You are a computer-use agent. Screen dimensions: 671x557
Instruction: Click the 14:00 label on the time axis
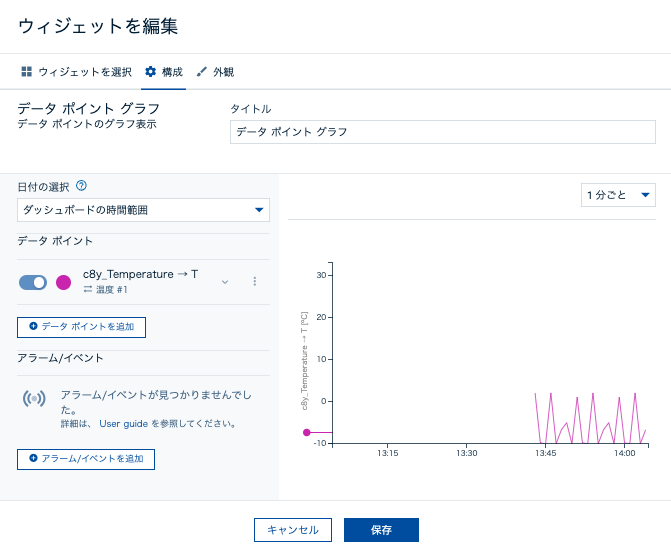pyautogui.click(x=625, y=453)
